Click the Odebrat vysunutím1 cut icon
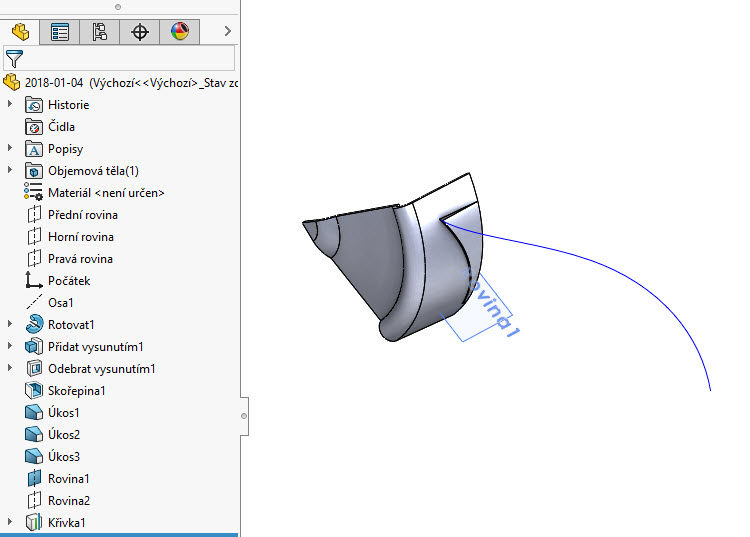750x537 pixels. coord(34,368)
